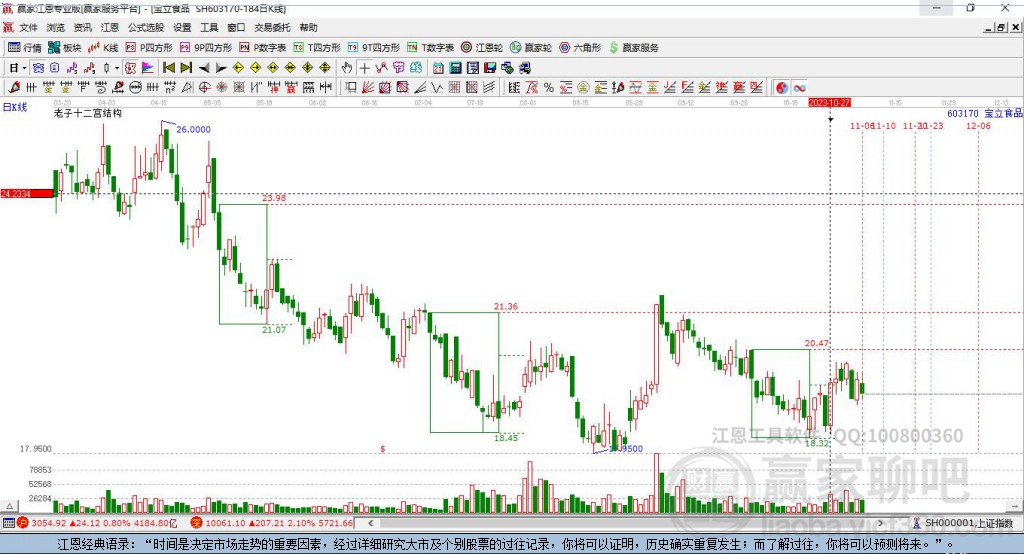This screenshot has width=1024, height=554.
Task: Open the 9P四方形 tool
Action: [x=206, y=48]
